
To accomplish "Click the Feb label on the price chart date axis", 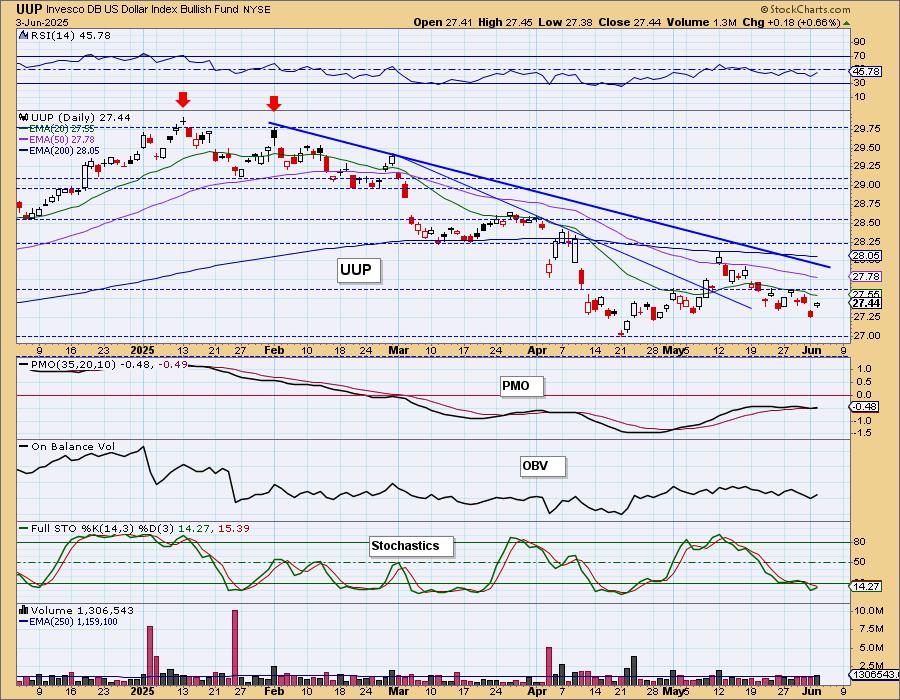I will [274, 350].
